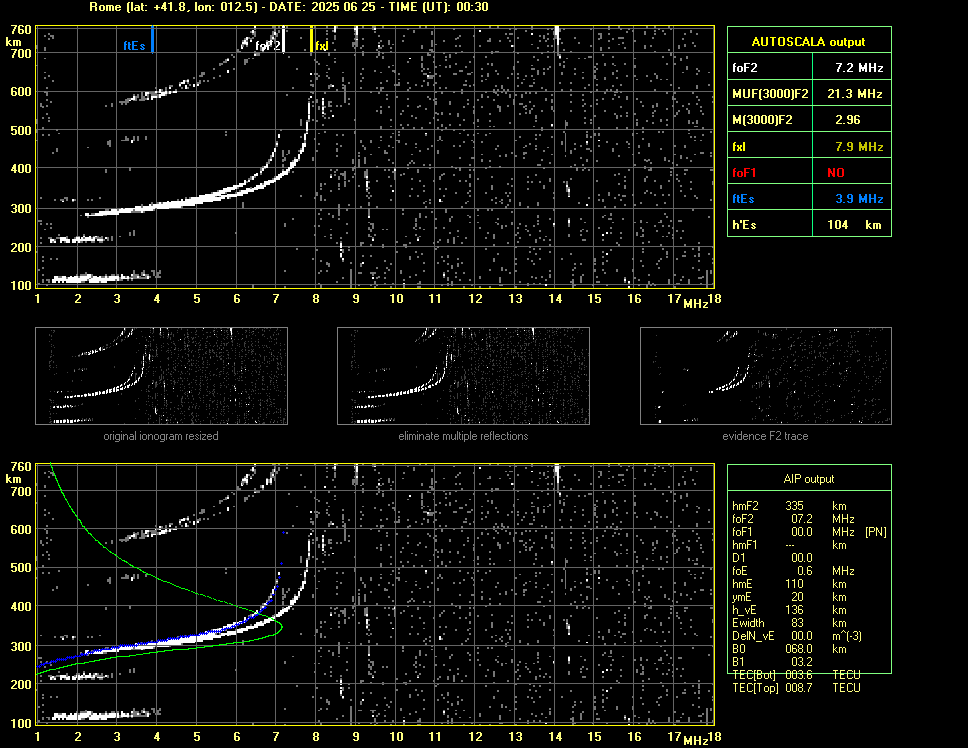
Task: Open the 'original ionogram resized' thumbnail
Action: point(161,376)
